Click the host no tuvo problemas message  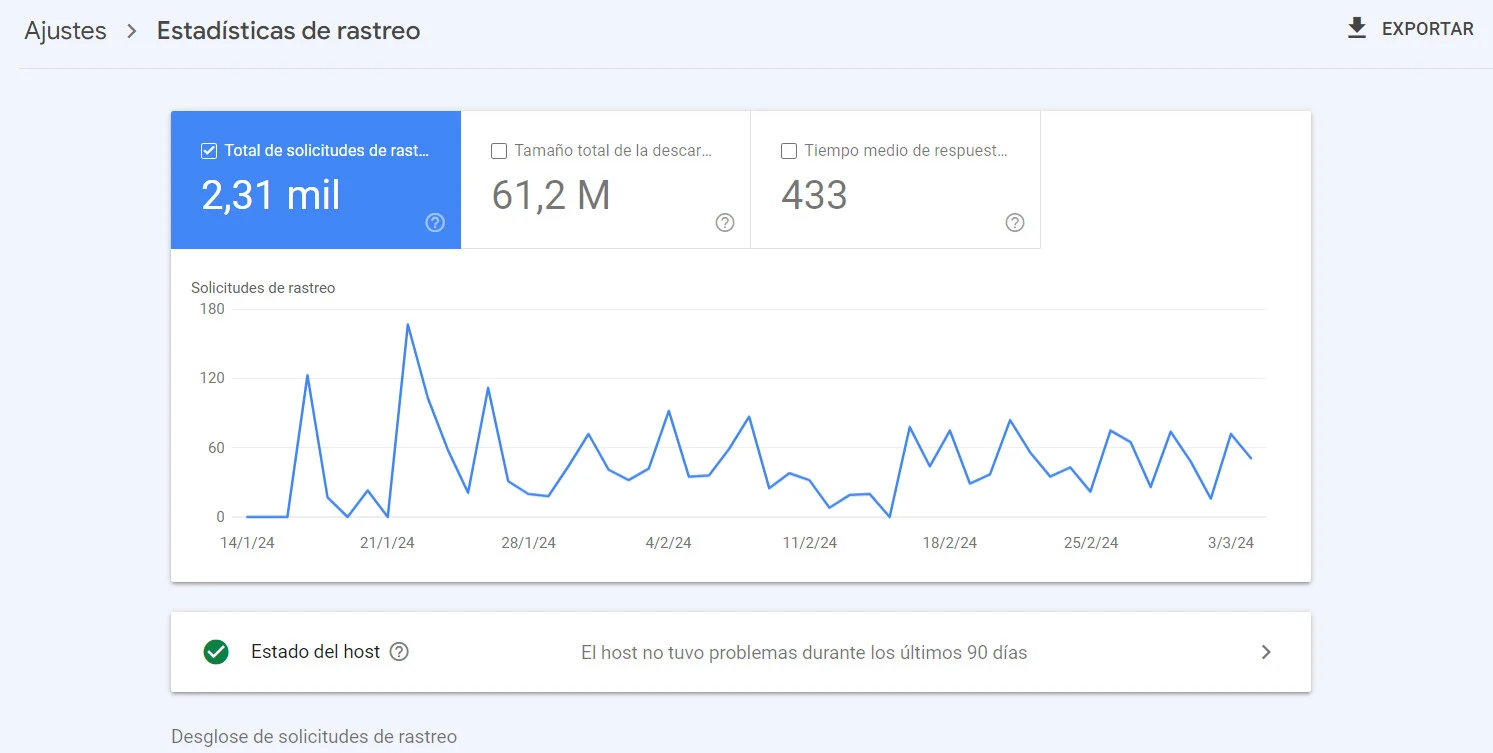(804, 653)
